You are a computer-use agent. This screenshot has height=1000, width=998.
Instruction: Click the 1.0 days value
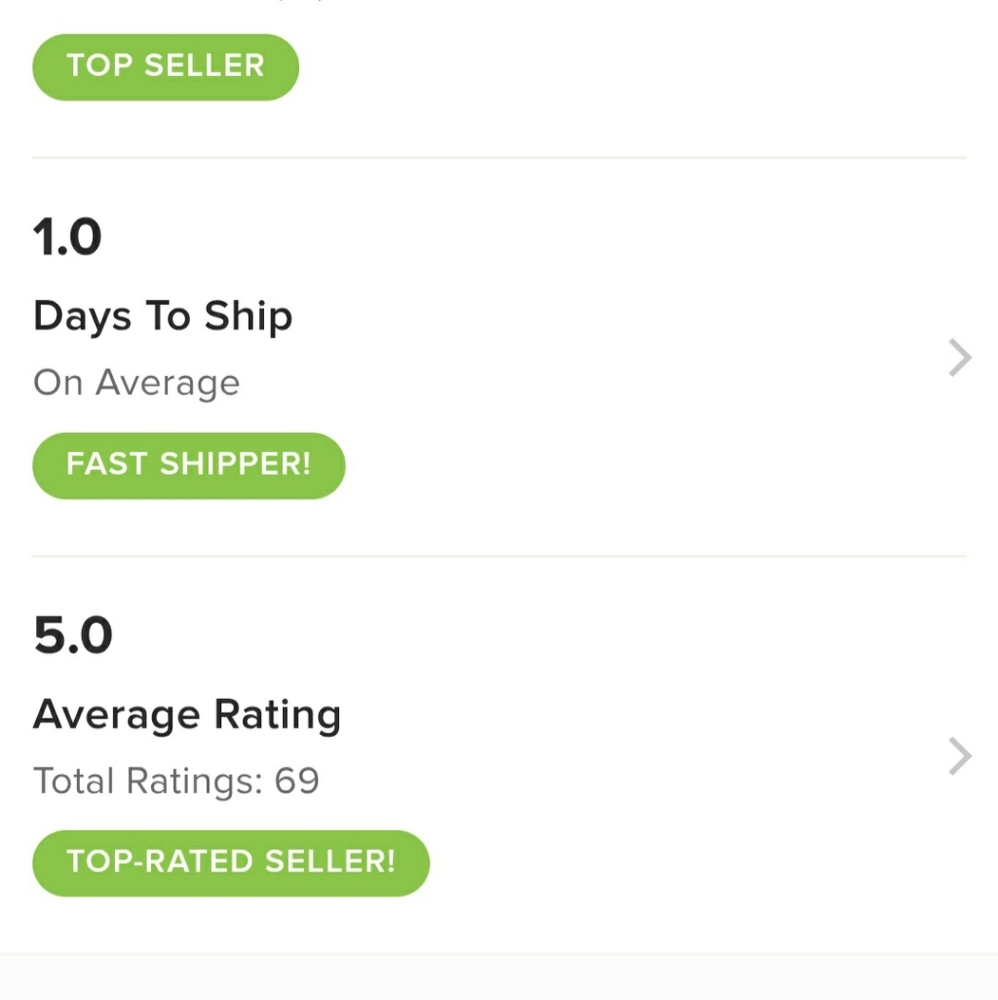[67, 238]
